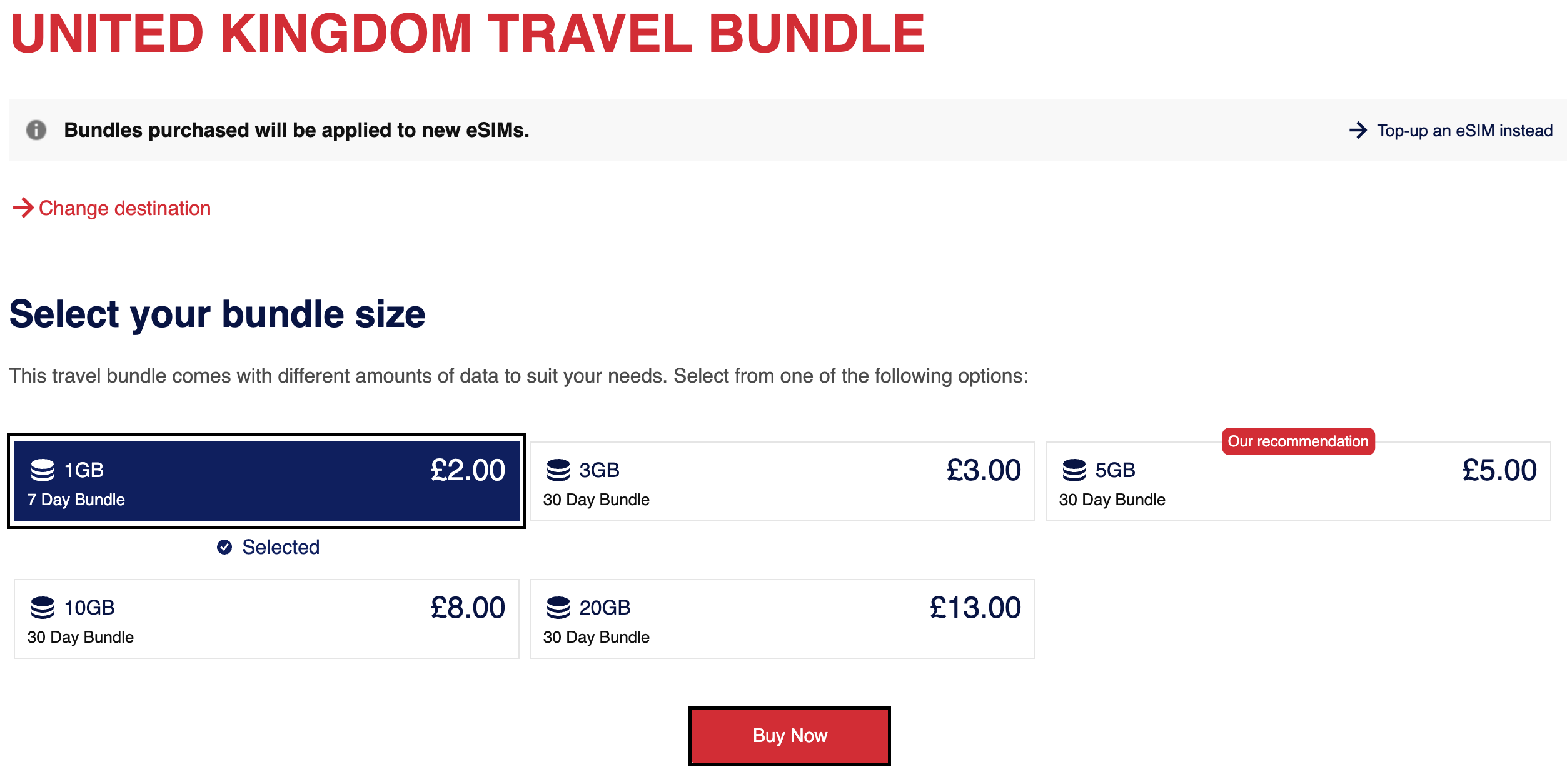Click the data stack icon on 5GB bundle
The height and width of the screenshot is (784, 1567).
click(1074, 470)
